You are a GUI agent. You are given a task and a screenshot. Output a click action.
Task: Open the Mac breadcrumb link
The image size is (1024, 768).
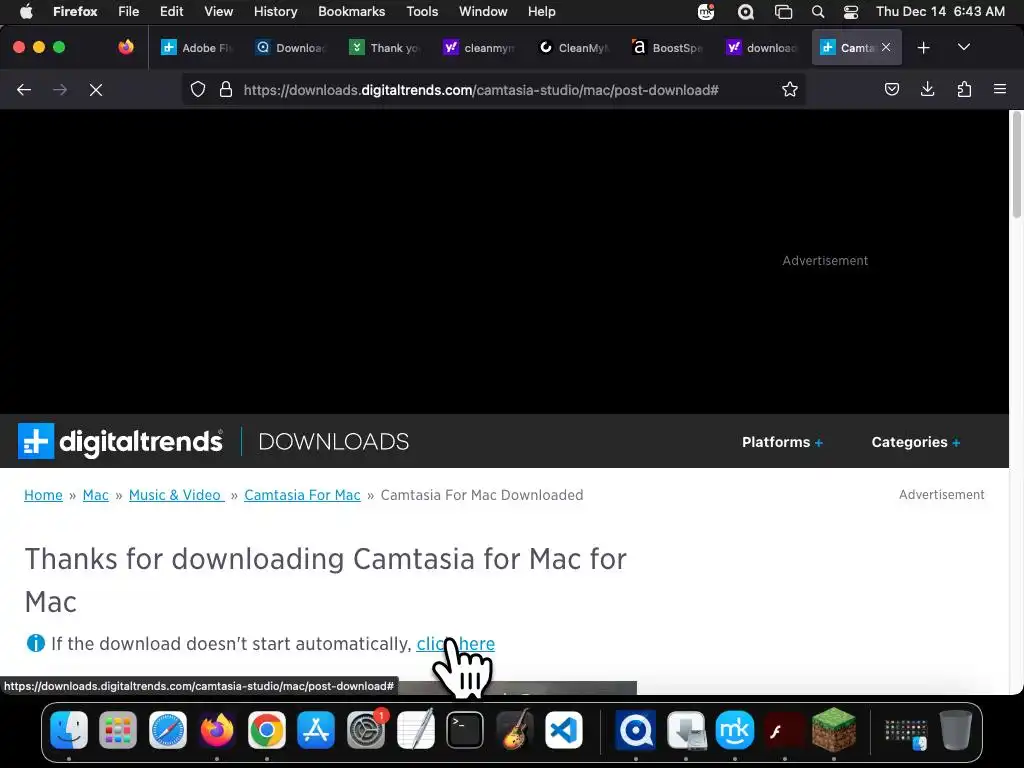pyautogui.click(x=95, y=495)
